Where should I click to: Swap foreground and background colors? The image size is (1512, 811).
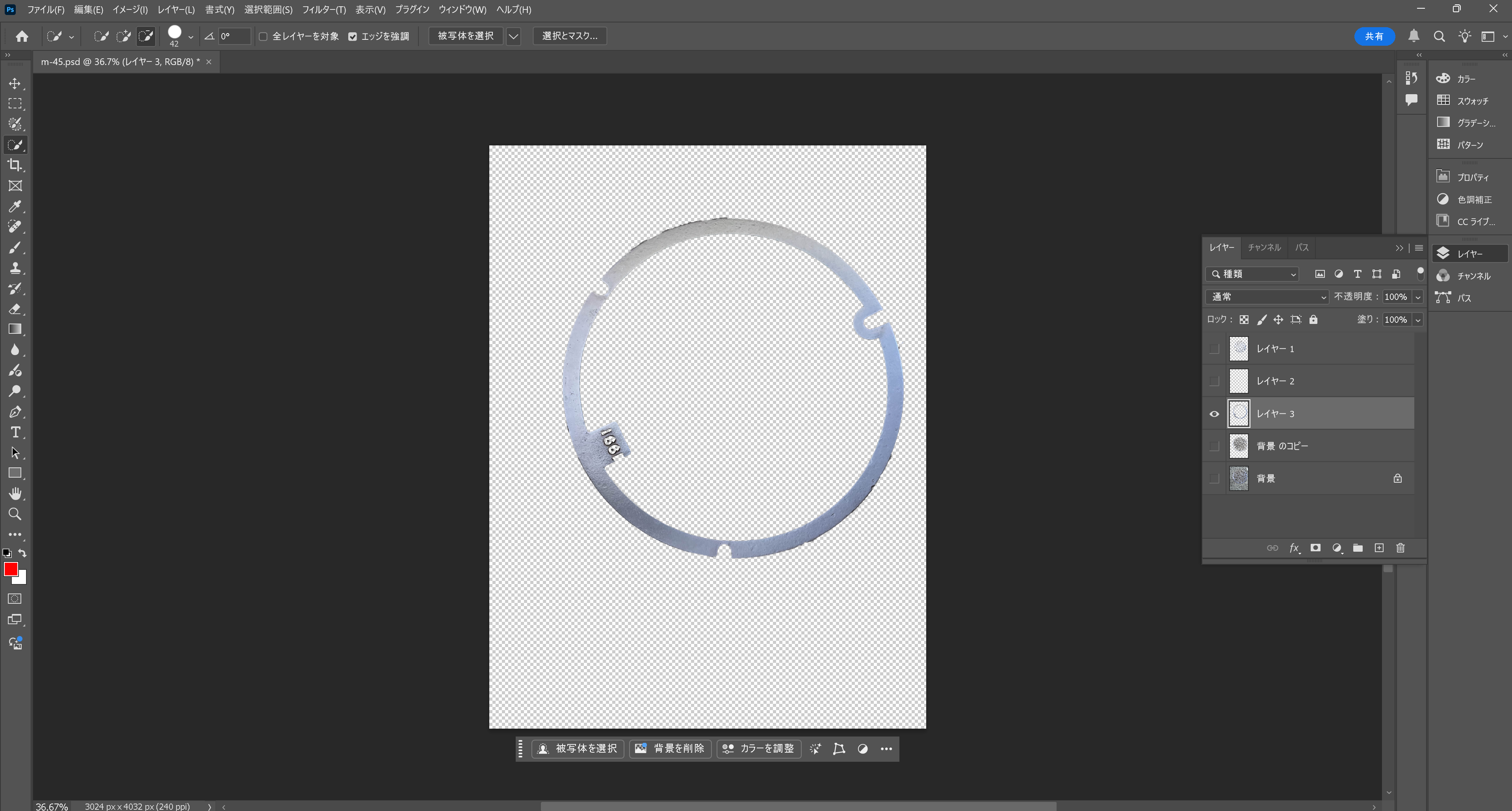click(x=22, y=553)
